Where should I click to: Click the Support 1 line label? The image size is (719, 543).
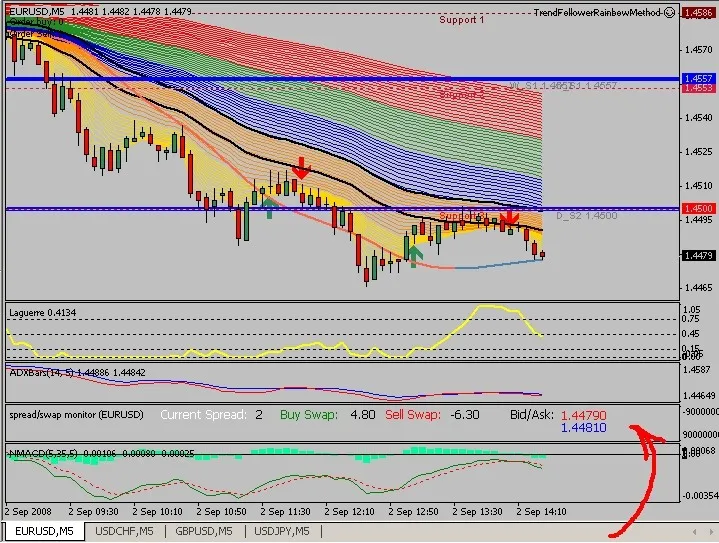click(462, 20)
